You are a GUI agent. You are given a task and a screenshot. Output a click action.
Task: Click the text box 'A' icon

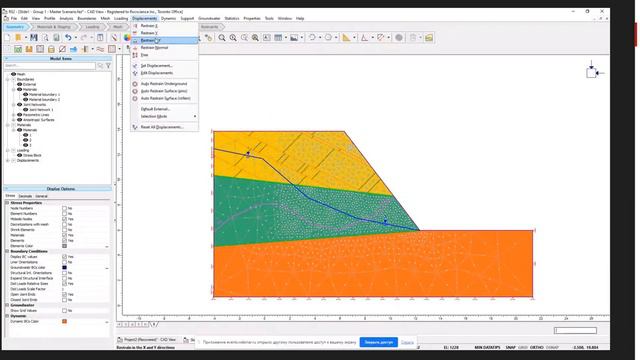[x=267, y=38]
